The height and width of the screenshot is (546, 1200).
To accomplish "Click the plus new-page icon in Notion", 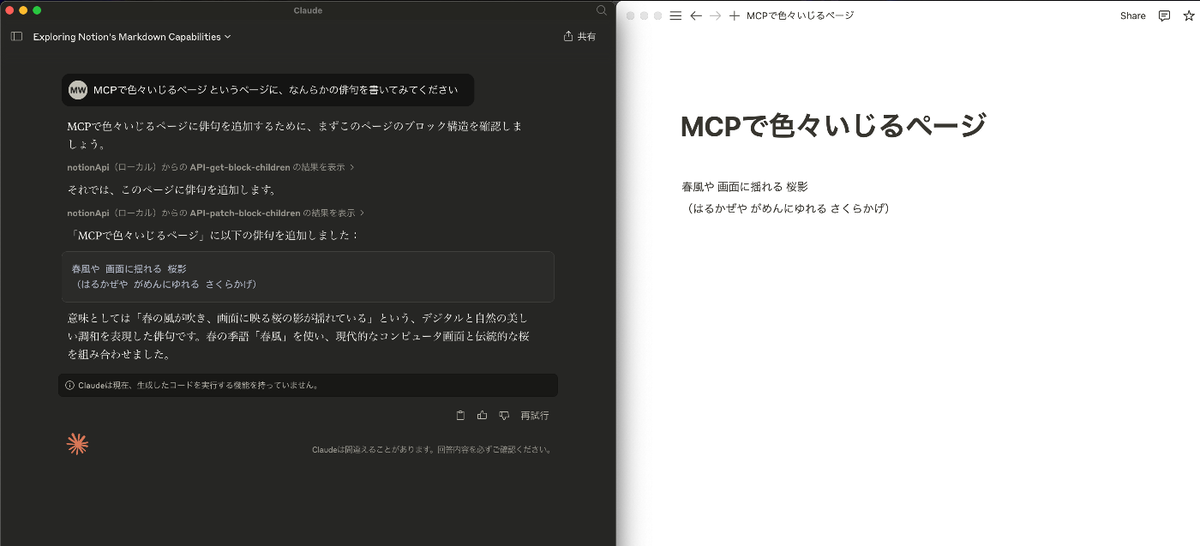I will pos(735,16).
